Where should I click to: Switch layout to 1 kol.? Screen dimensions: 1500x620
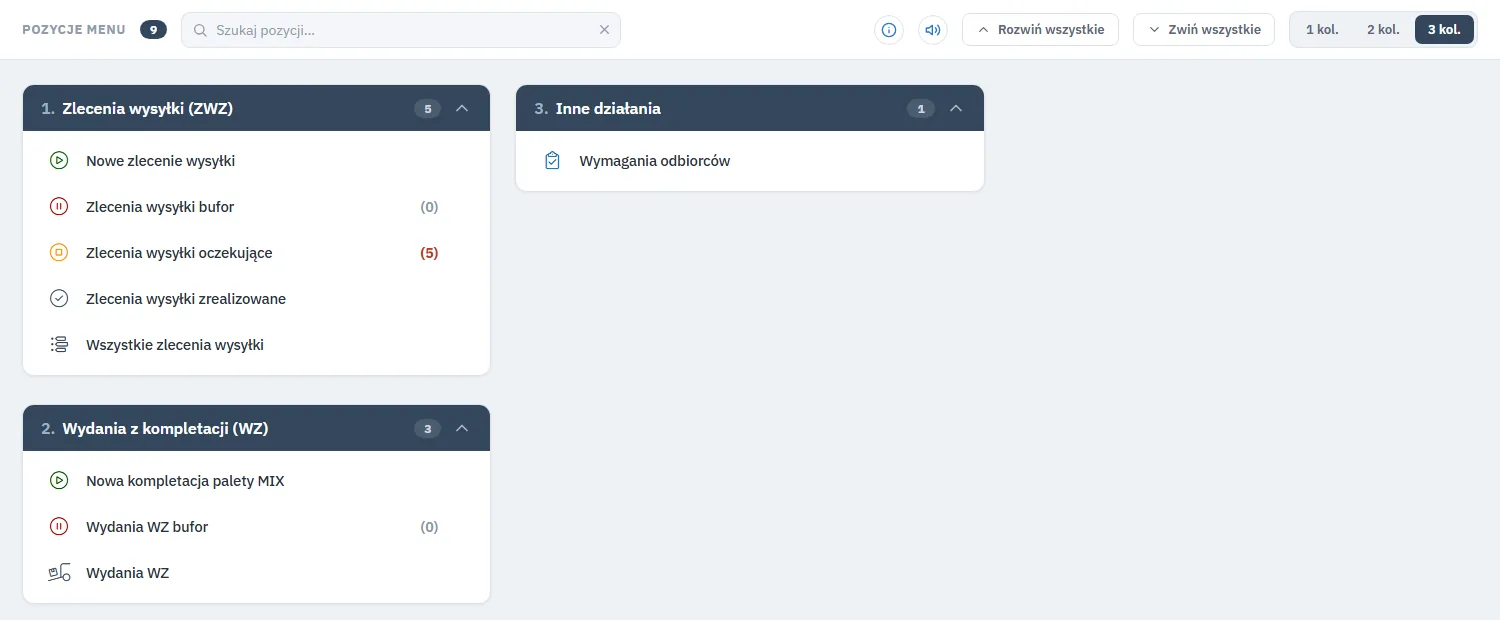[x=1322, y=30]
